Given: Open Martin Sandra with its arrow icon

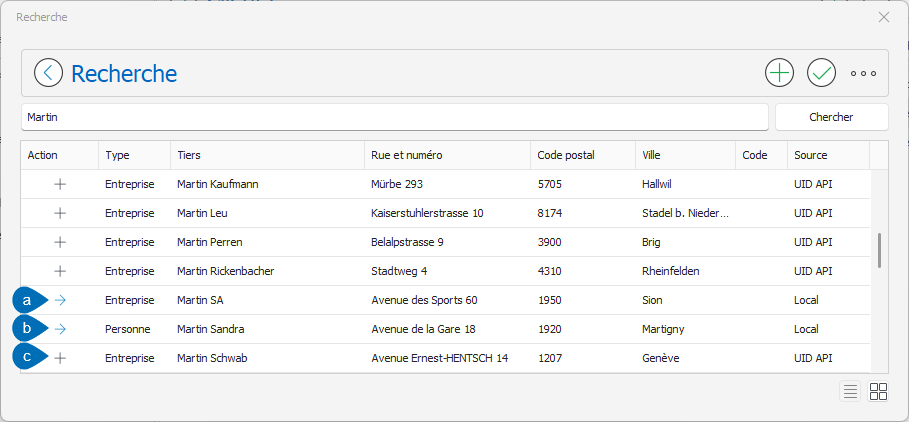Looking at the screenshot, I should coord(60,329).
